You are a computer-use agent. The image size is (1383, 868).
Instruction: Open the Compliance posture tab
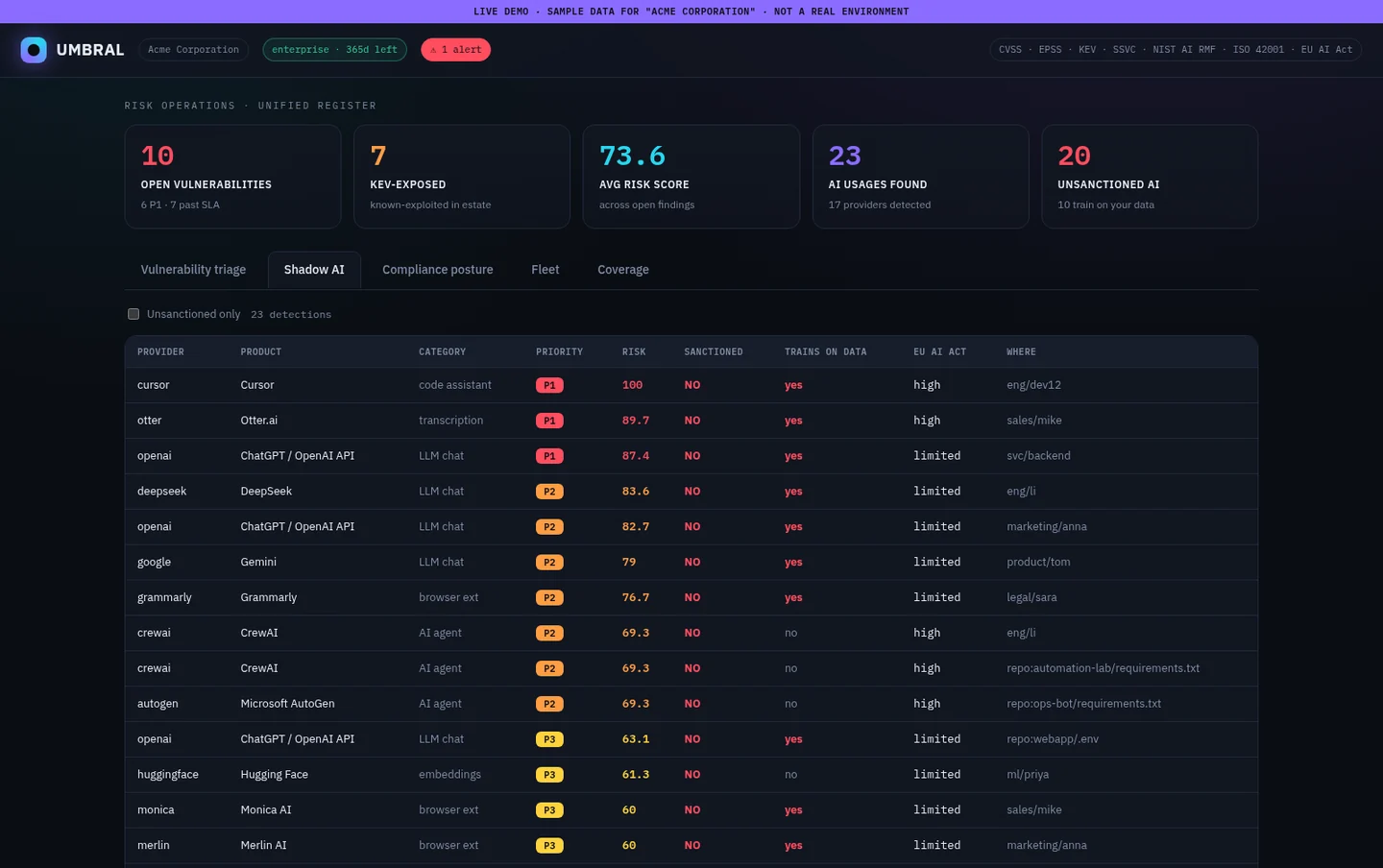coord(438,270)
